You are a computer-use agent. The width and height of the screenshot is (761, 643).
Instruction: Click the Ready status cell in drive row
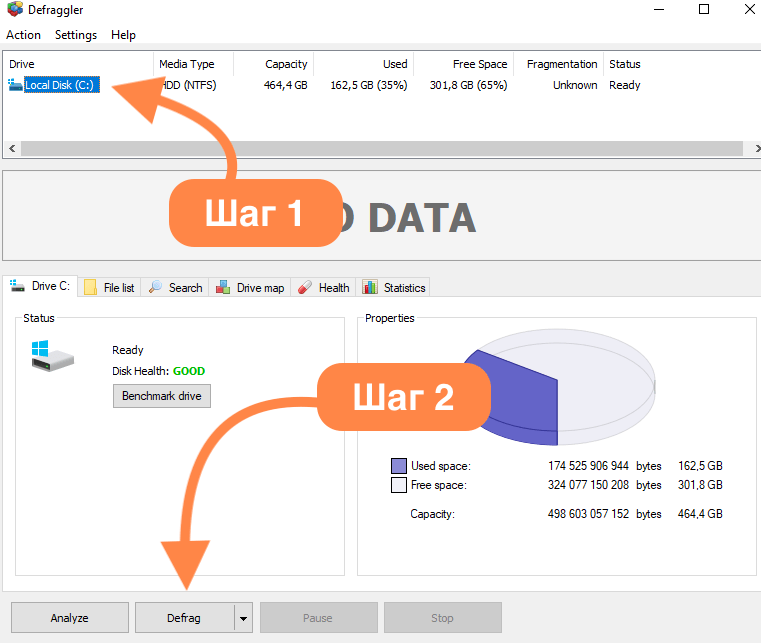click(625, 85)
